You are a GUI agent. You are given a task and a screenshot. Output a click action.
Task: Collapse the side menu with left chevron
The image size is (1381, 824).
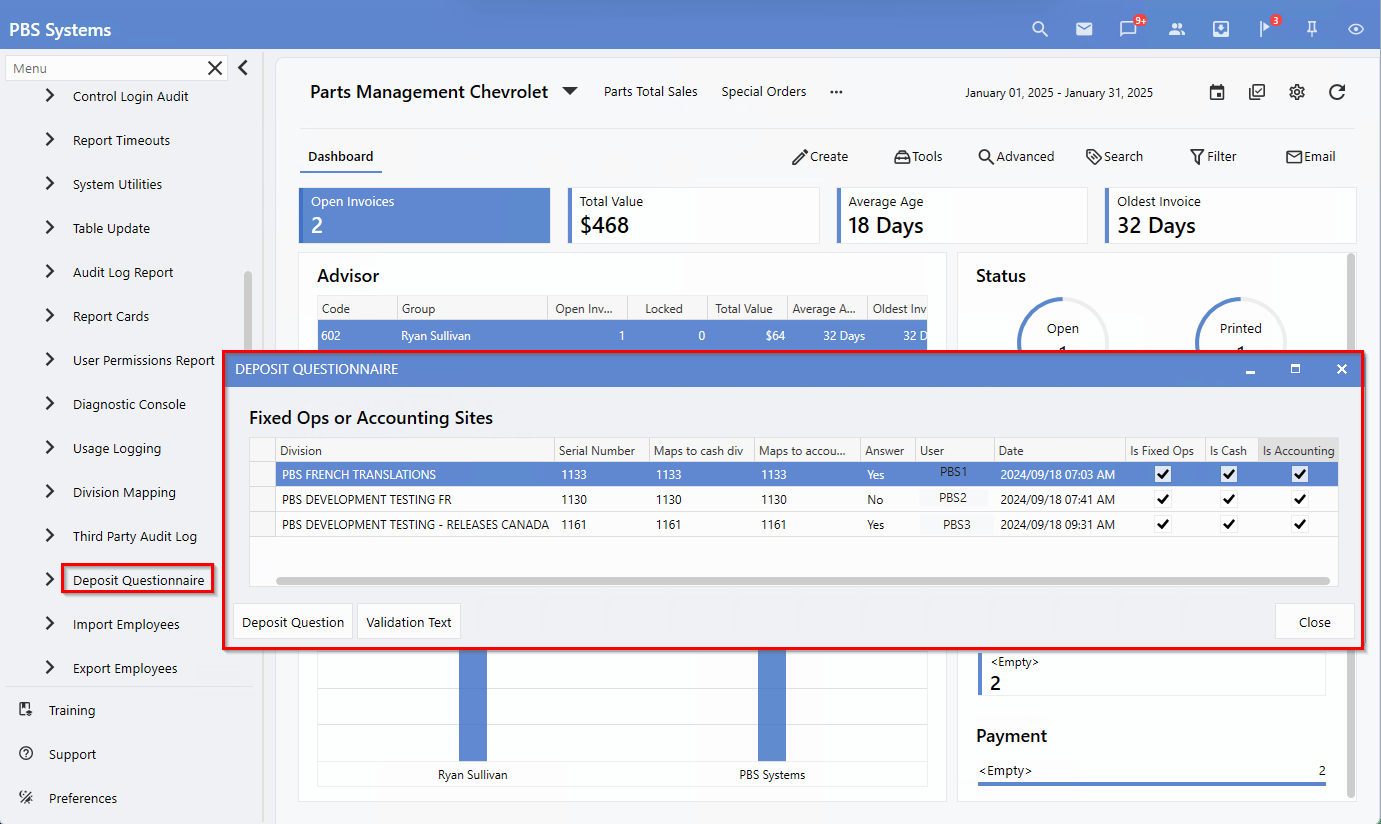pyautogui.click(x=242, y=68)
